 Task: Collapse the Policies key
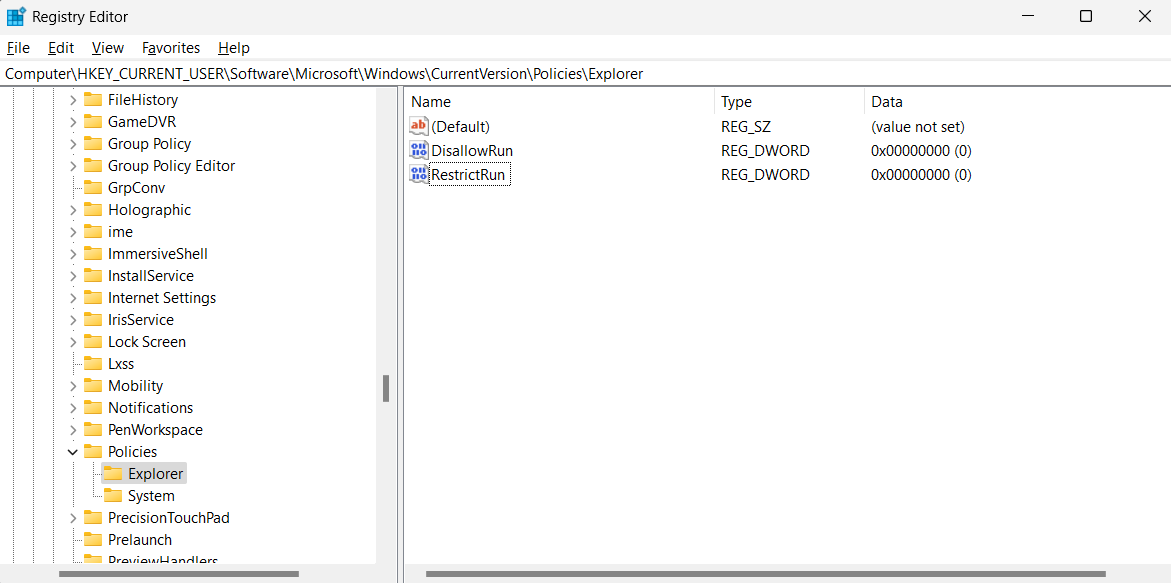[x=72, y=451]
